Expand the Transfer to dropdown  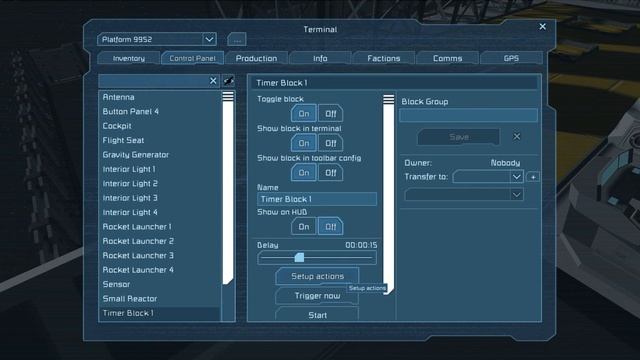[488, 177]
